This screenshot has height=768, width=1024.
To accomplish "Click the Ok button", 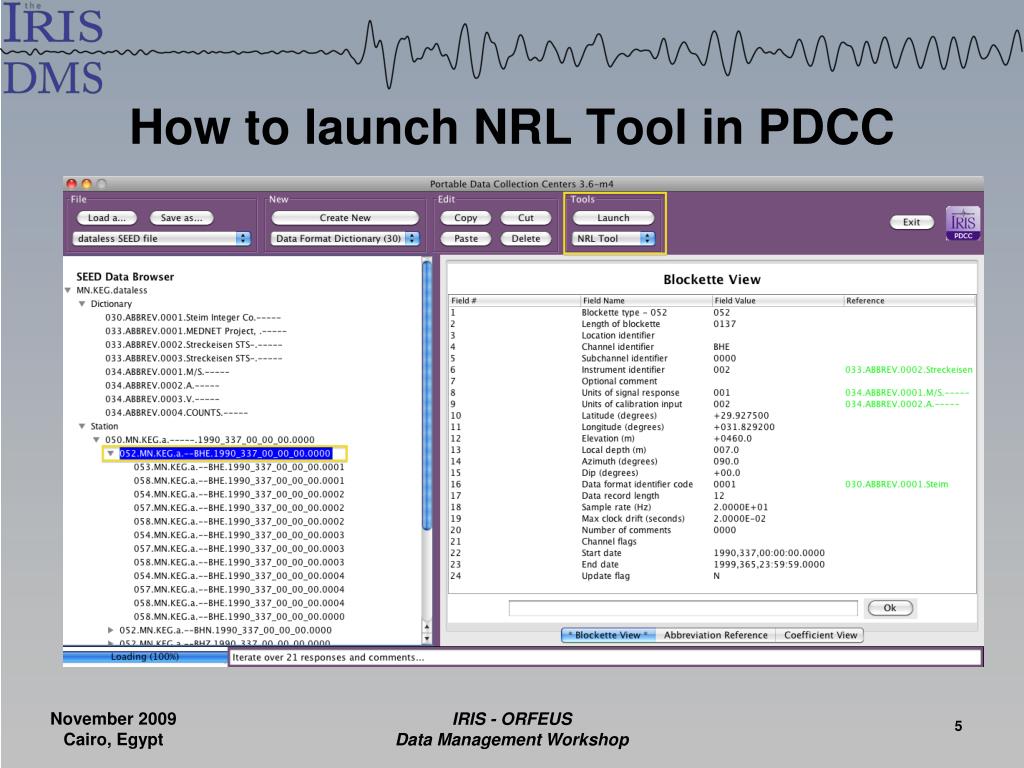I will coord(889,608).
